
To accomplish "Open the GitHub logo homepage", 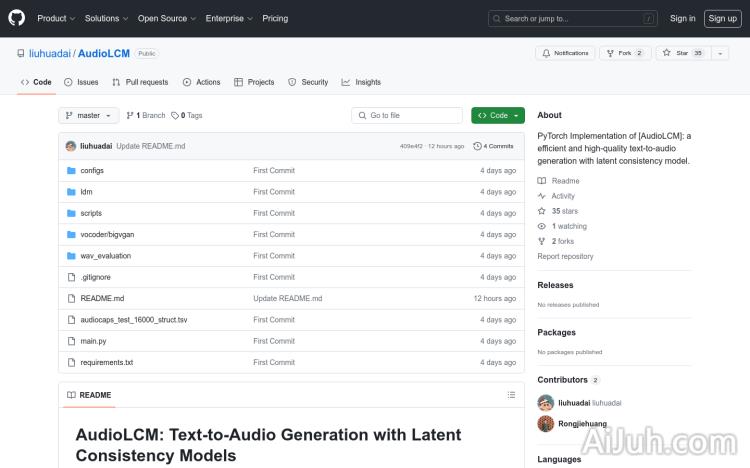I will pos(16,18).
